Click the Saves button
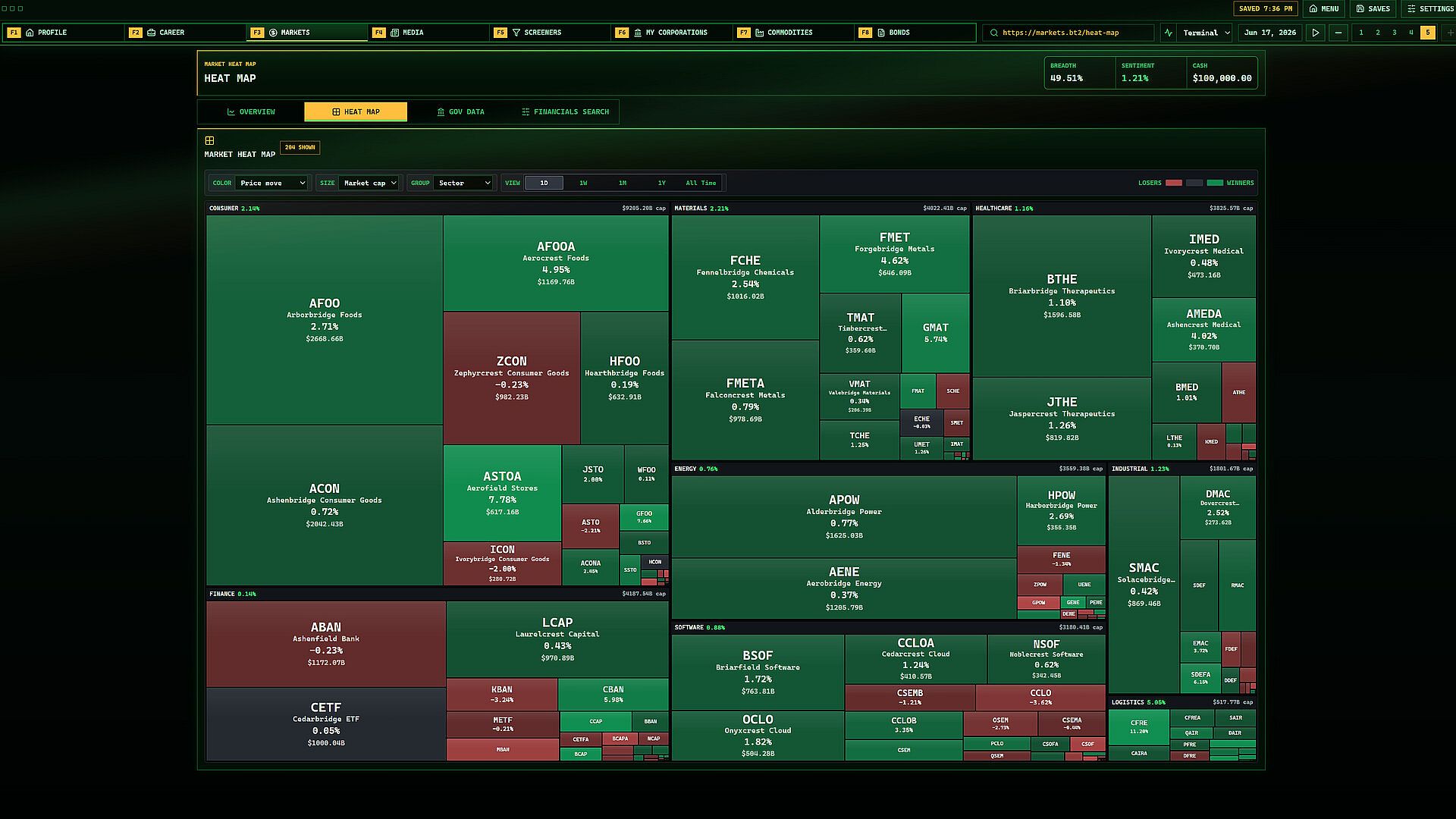Image resolution: width=1456 pixels, height=819 pixels. click(1373, 9)
